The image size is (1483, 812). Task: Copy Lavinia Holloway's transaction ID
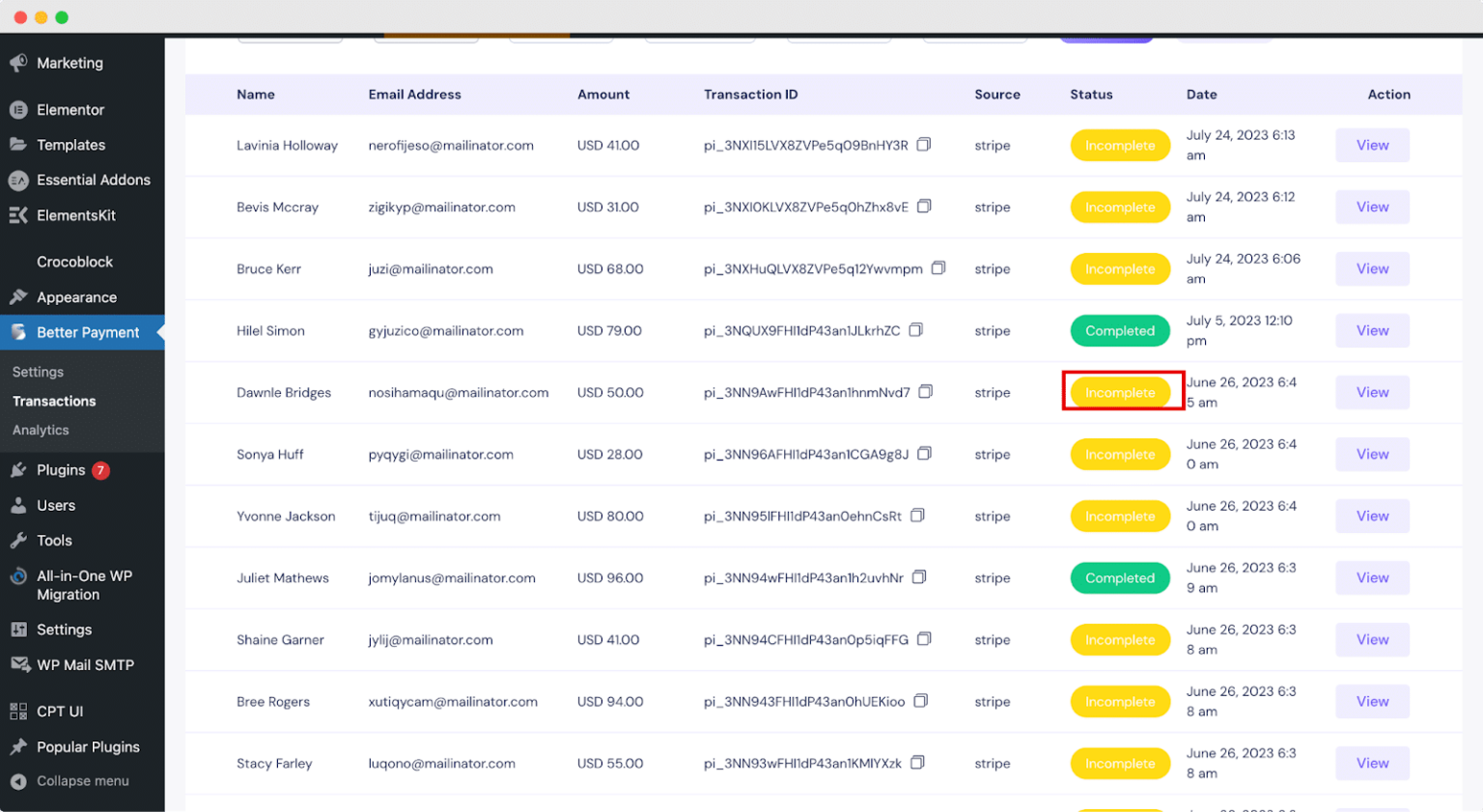coord(923,145)
